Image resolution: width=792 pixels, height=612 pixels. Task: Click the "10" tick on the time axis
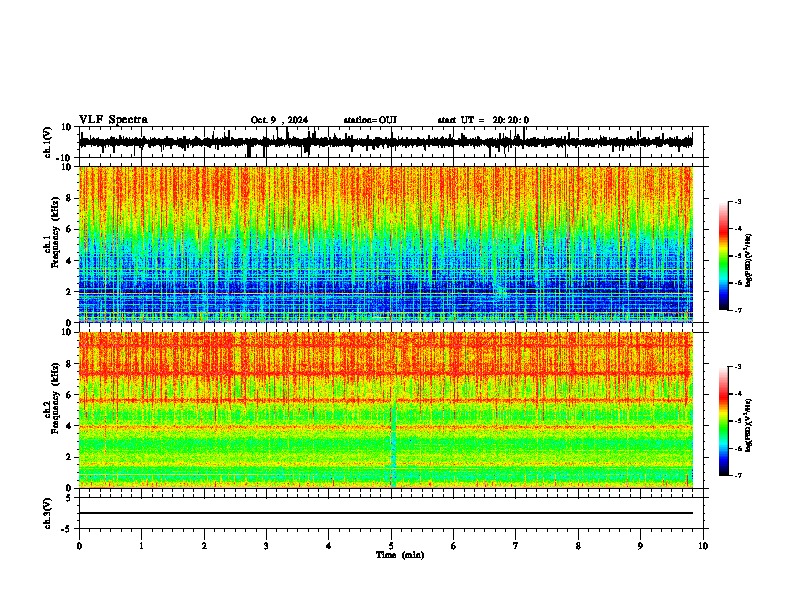703,546
